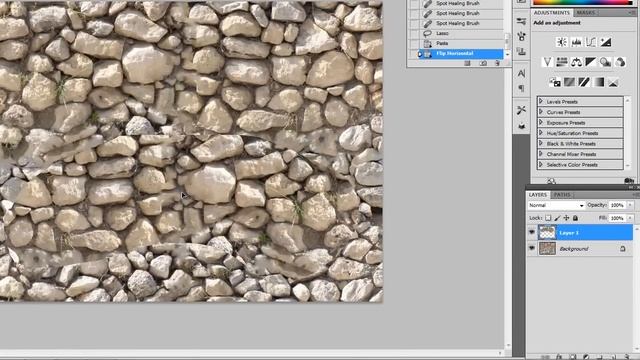Expand Selective Color Presets list
This screenshot has width=640, height=360.
541,165
